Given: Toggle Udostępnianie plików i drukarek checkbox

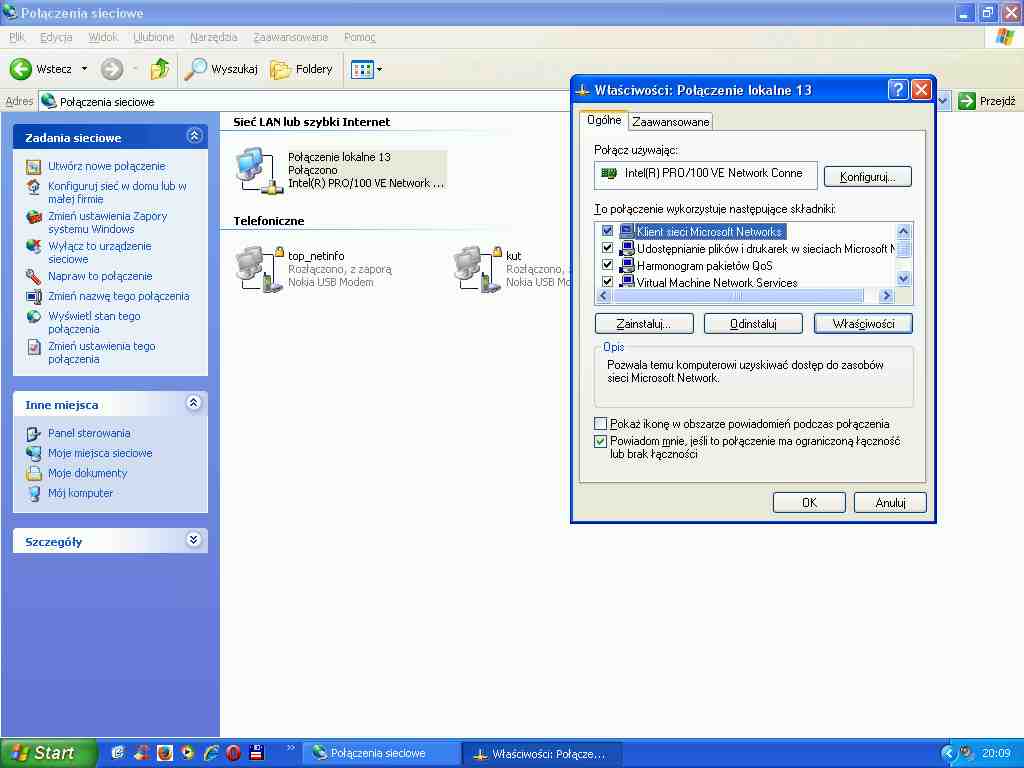Looking at the screenshot, I should [607, 248].
